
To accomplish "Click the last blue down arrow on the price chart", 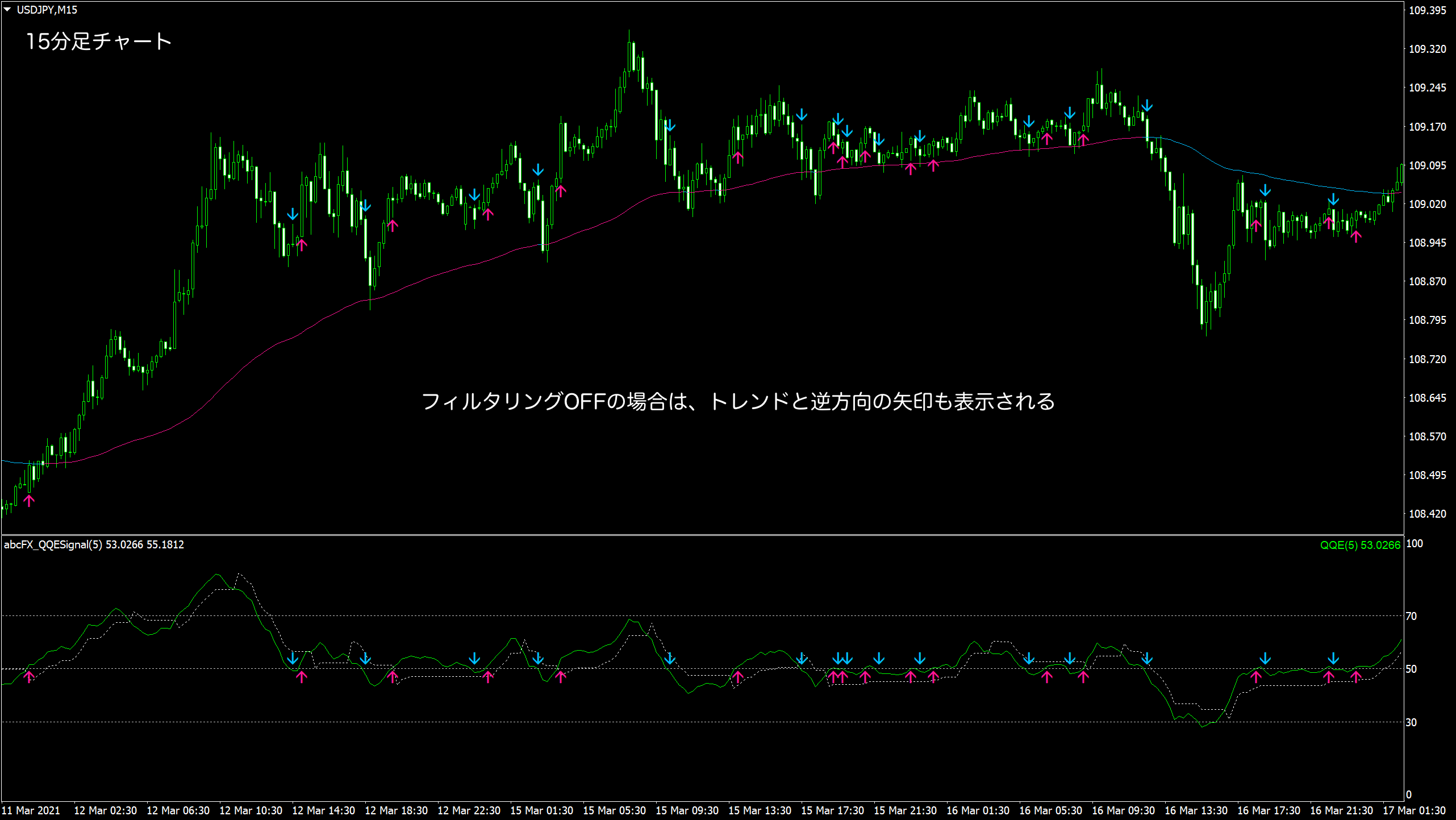I will (1333, 200).
